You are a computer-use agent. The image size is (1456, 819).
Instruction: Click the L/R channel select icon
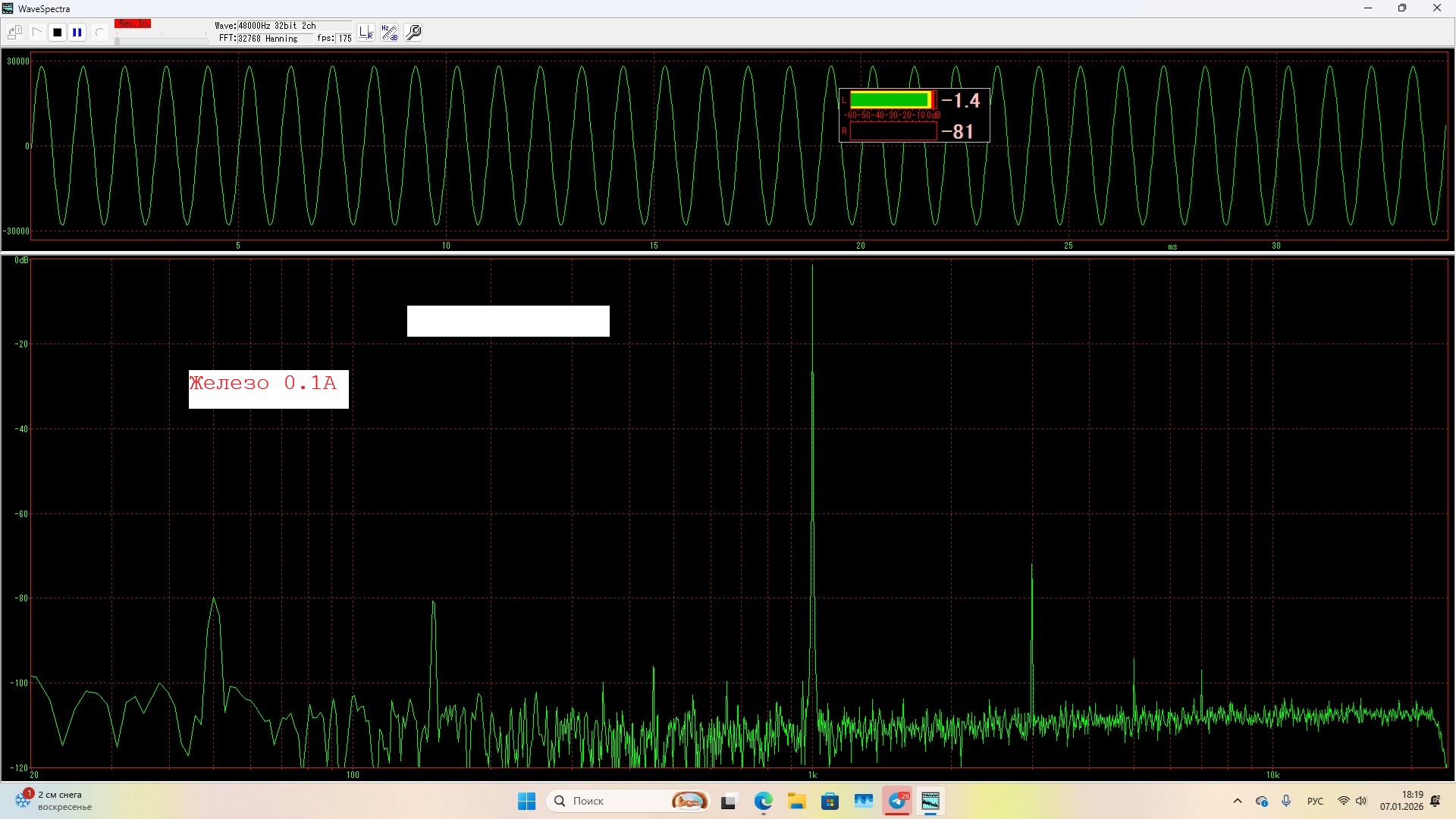point(366,33)
